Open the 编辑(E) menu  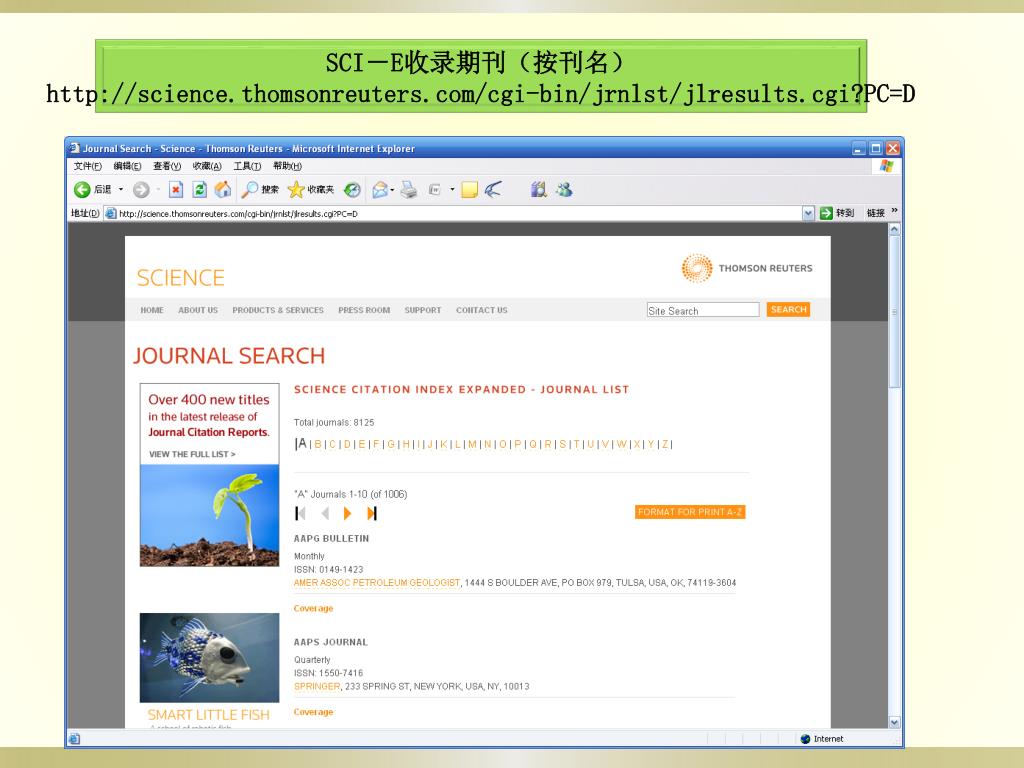click(127, 166)
